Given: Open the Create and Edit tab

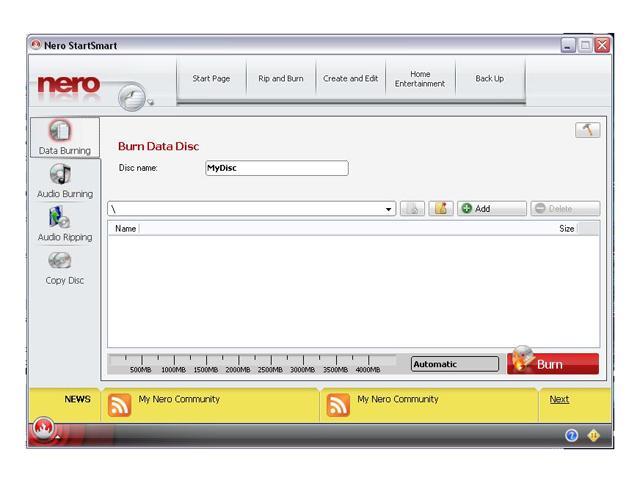Looking at the screenshot, I should 350,79.
